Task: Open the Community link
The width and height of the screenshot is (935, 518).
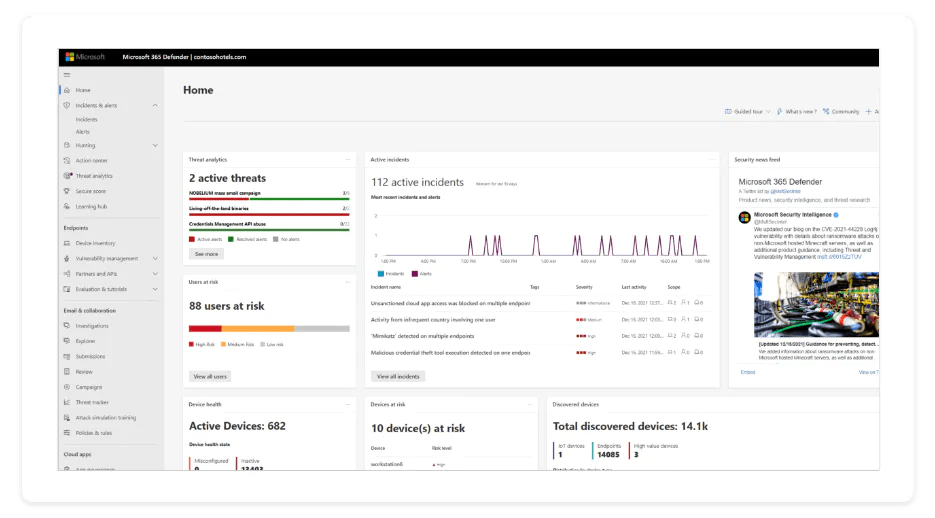Action: point(841,111)
